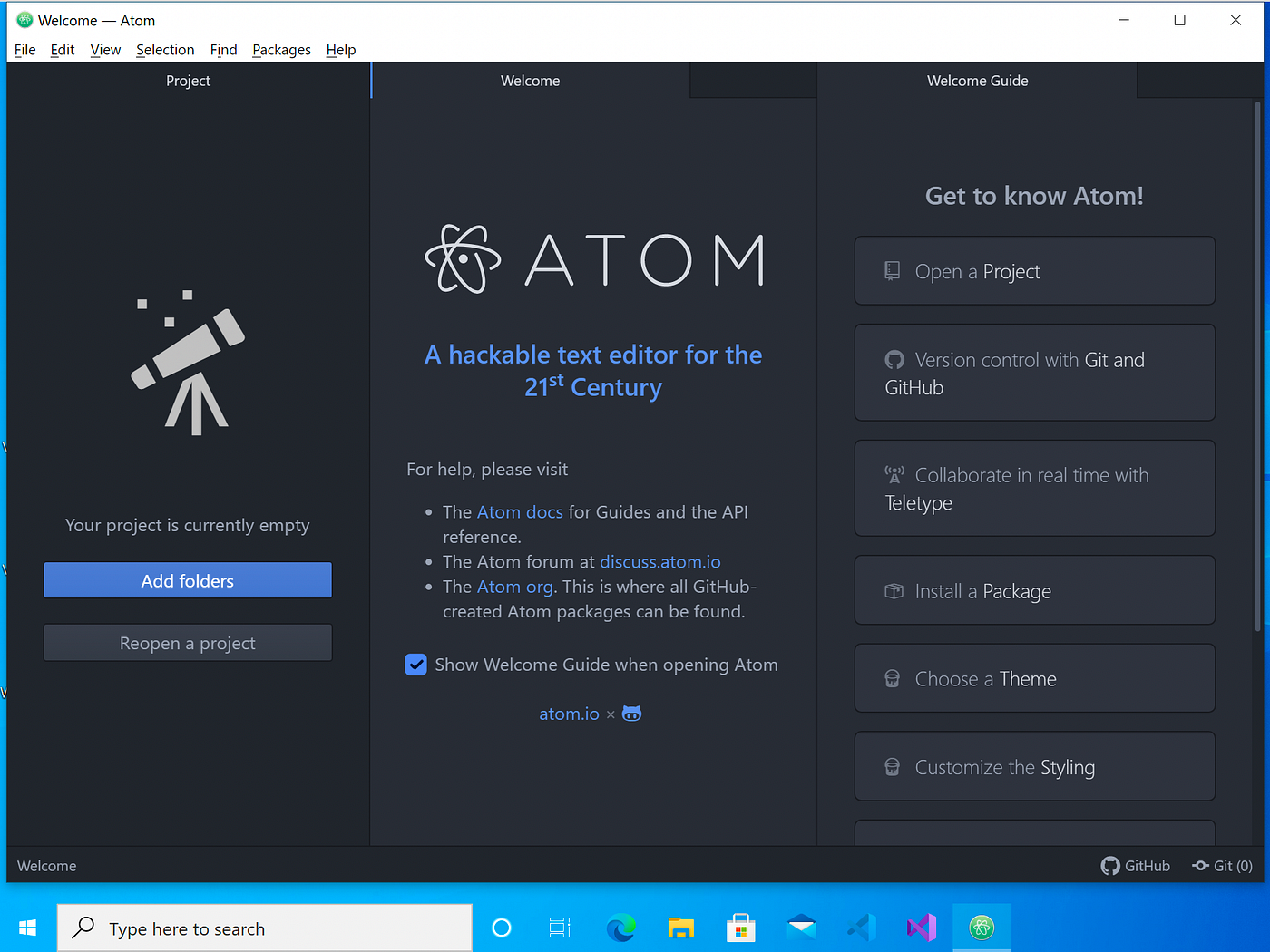
Task: Select the paint bucket icon on Choose a Theme card
Action: click(x=894, y=678)
